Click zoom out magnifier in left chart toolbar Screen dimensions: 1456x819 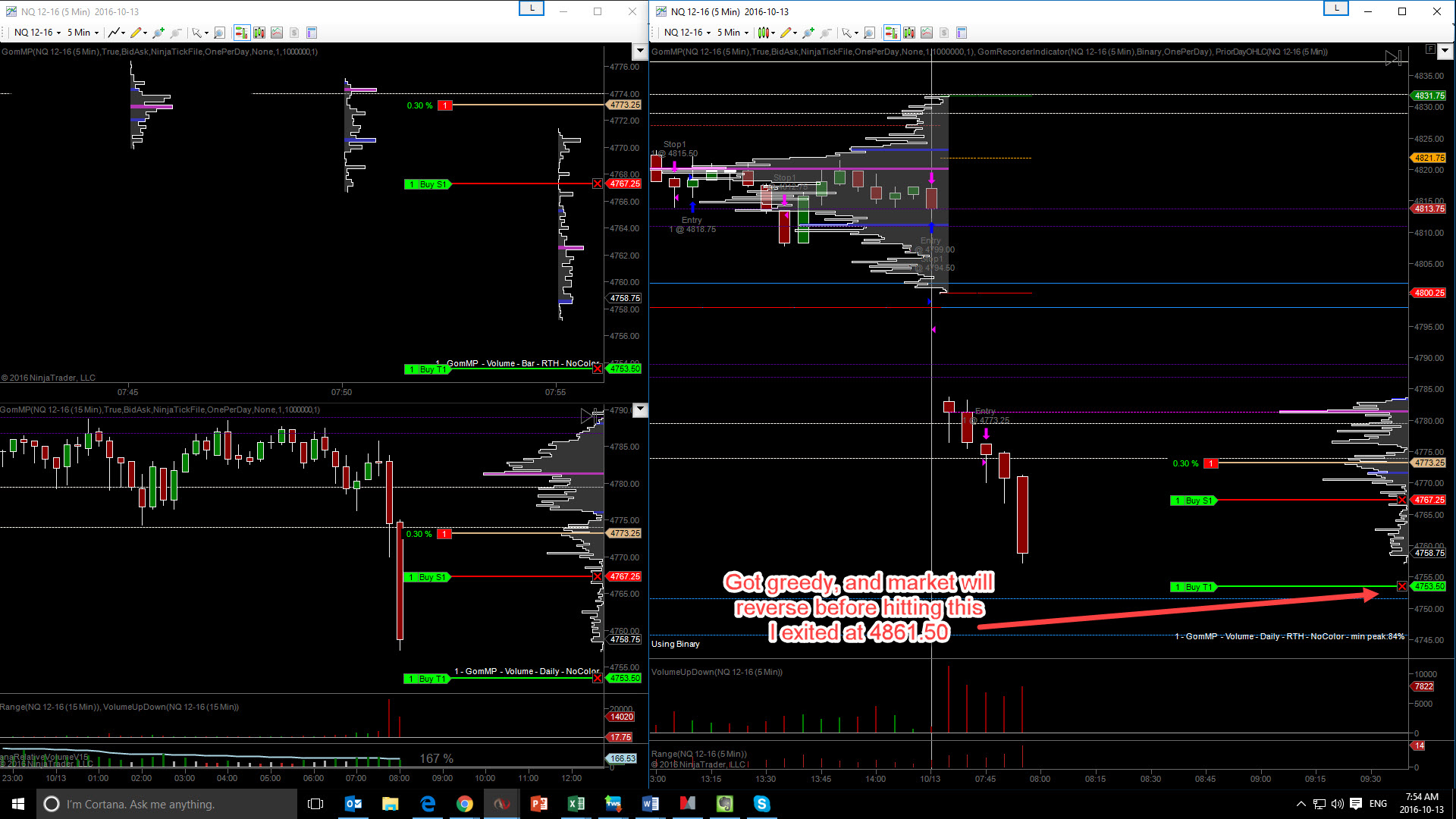tap(176, 33)
